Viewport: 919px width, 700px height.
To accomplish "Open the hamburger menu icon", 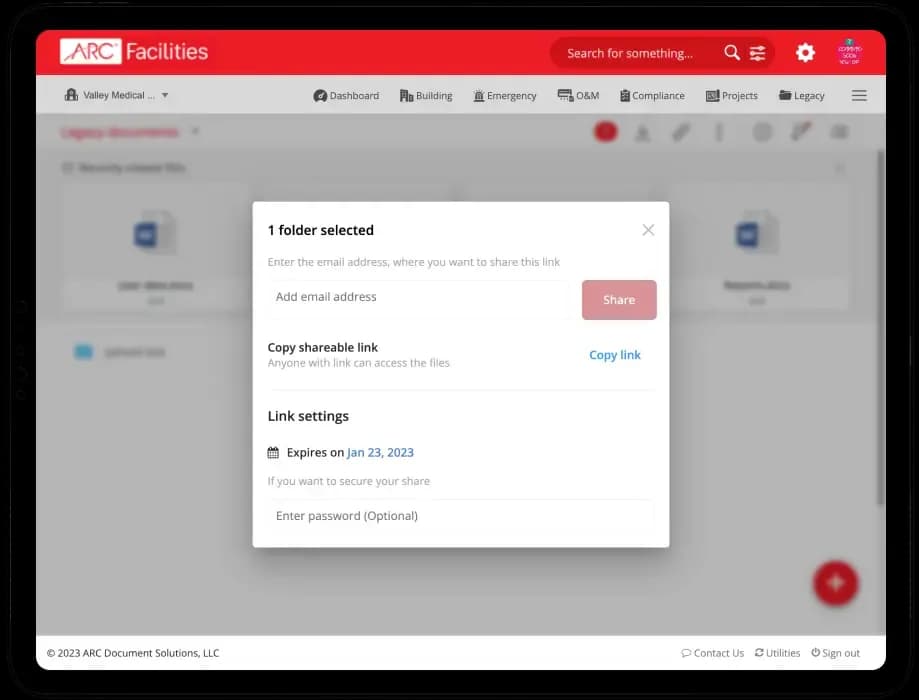I will tap(858, 95).
